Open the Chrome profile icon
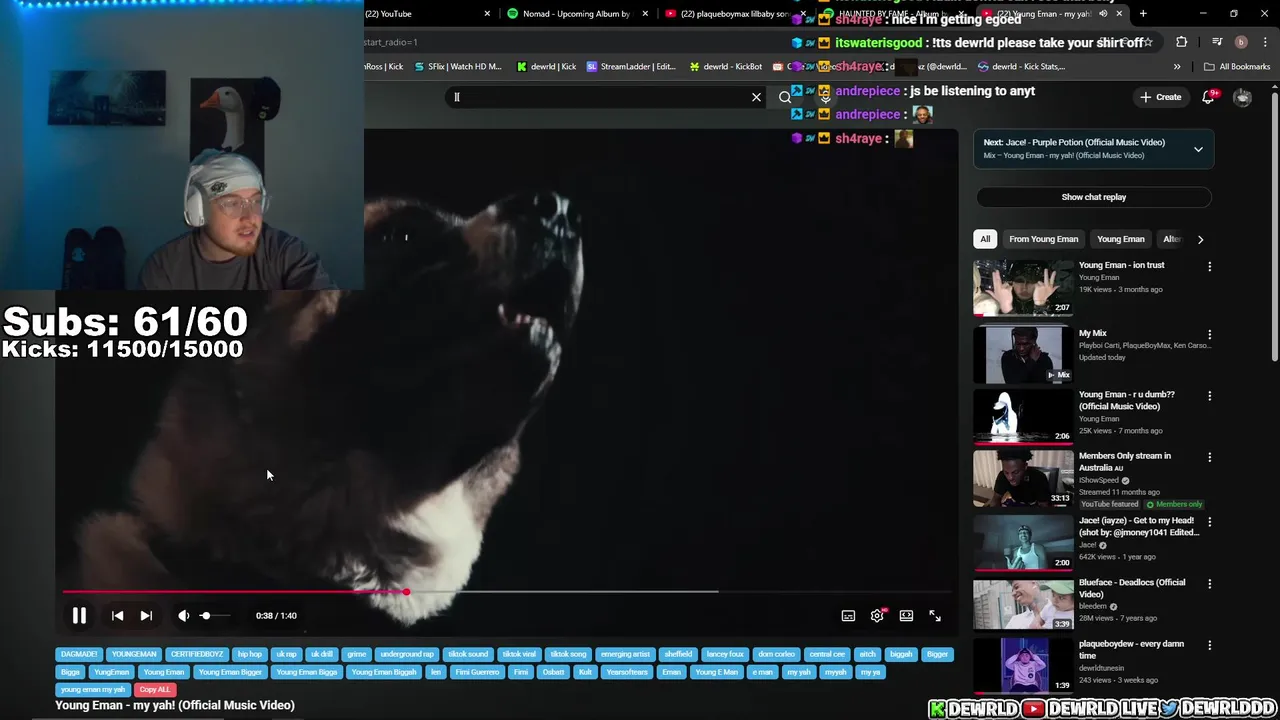The height and width of the screenshot is (720, 1280). (x=1241, y=42)
